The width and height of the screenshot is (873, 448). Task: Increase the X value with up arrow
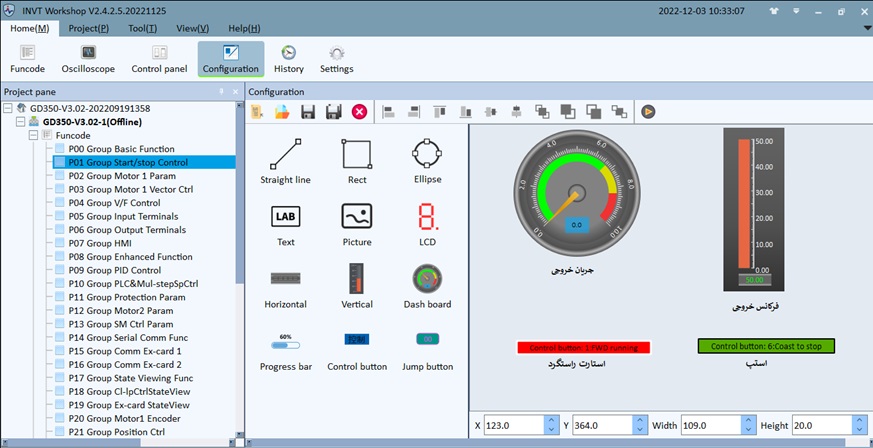[x=551, y=421]
